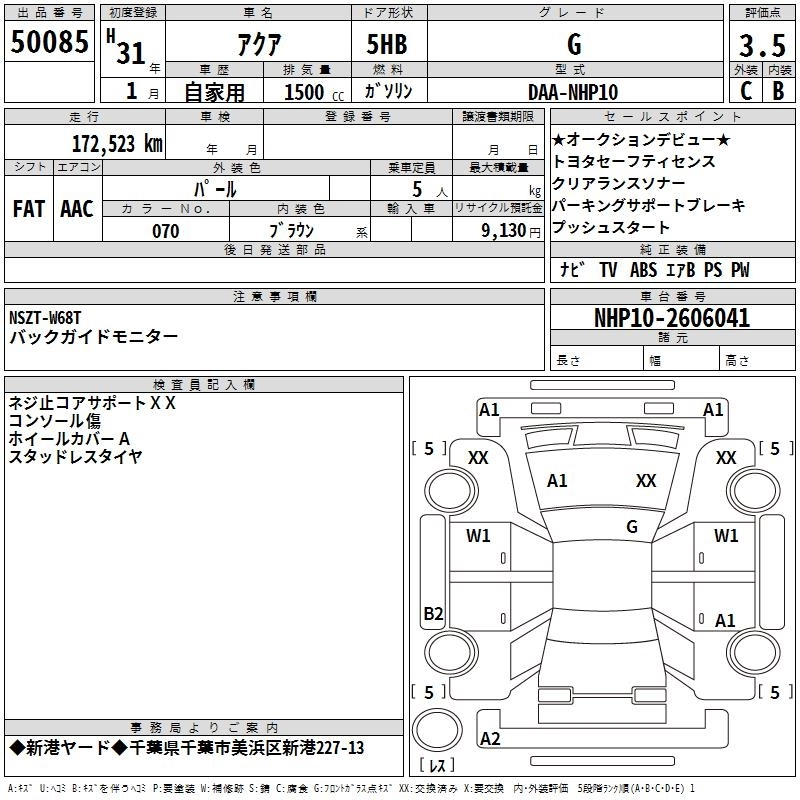Click the air conditioner value AAC
This screenshot has width=800, height=800.
77,209
